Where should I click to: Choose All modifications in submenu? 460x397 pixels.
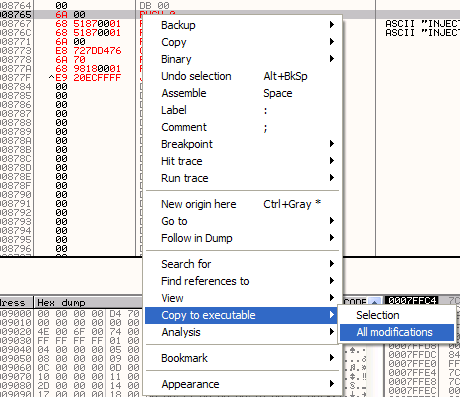pyautogui.click(x=397, y=332)
